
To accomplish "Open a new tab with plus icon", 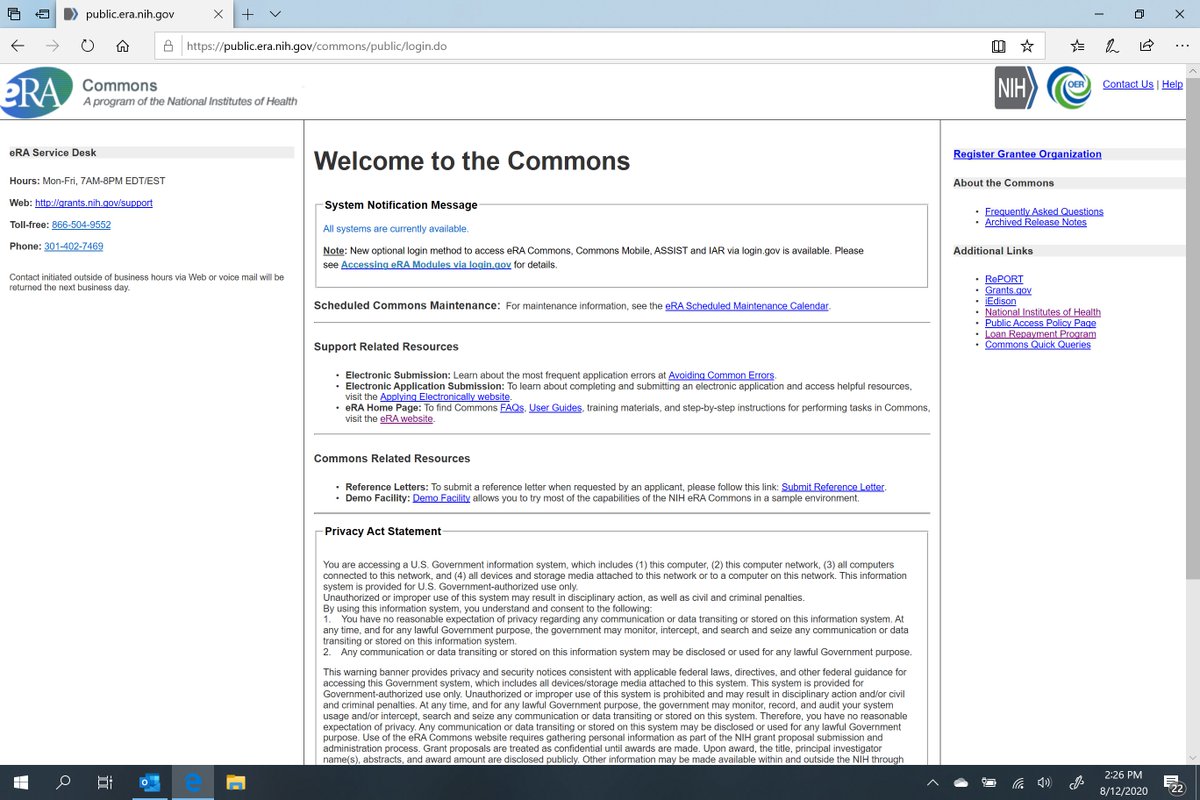I will 247,14.
